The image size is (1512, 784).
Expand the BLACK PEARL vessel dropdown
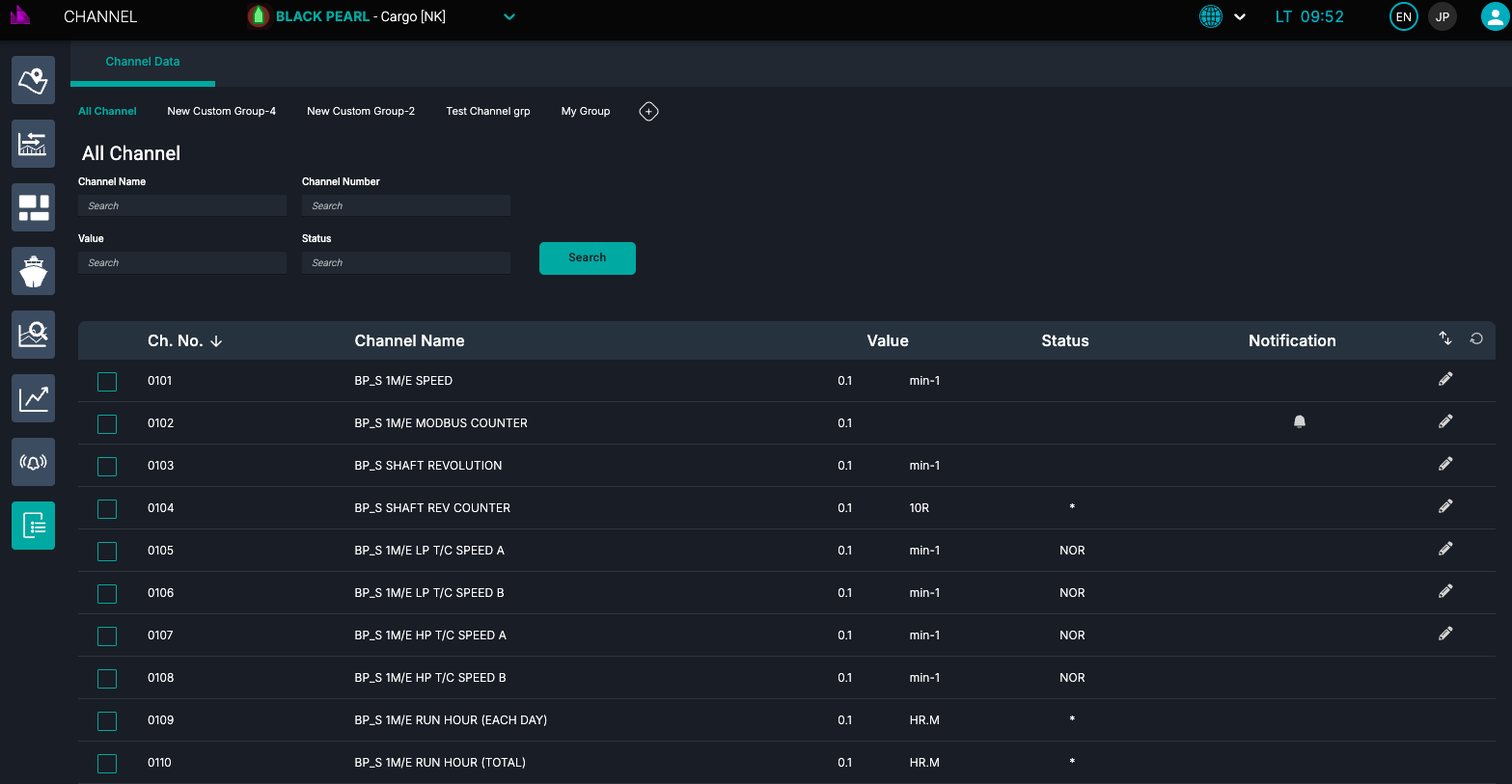tap(509, 16)
